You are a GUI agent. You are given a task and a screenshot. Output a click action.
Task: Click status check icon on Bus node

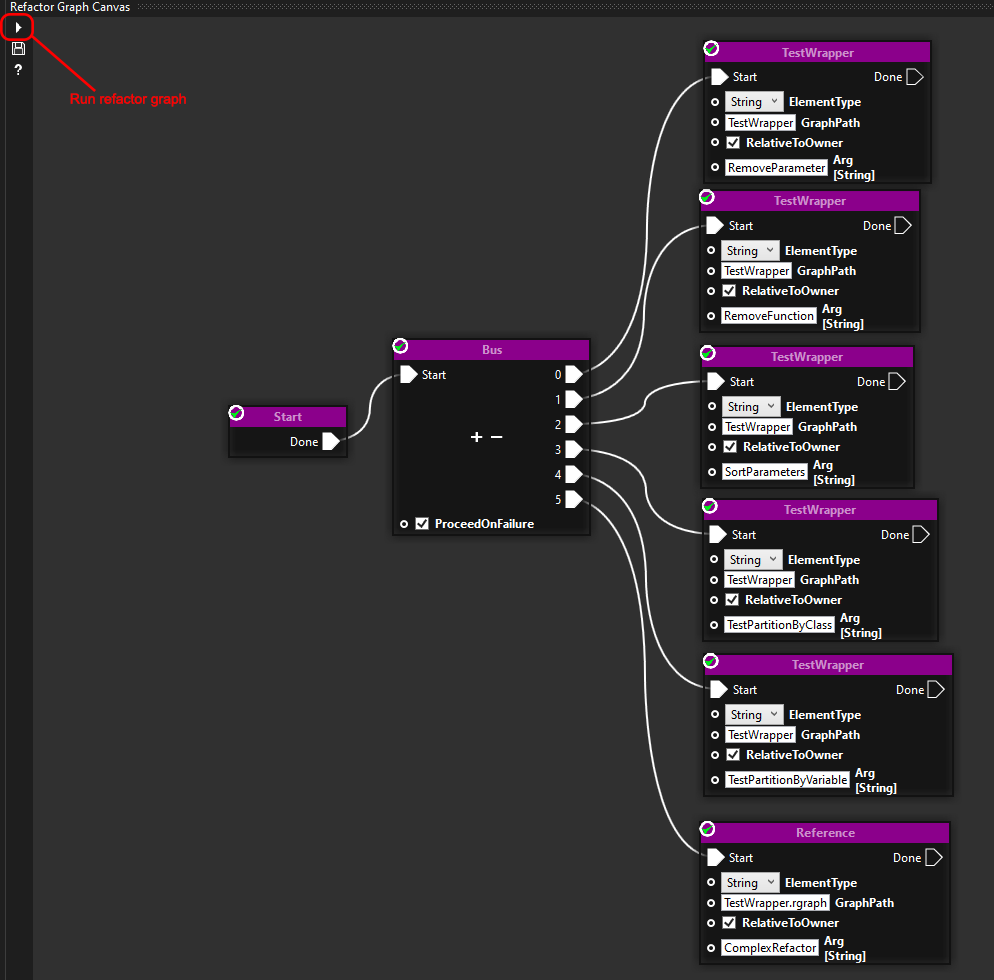point(400,346)
